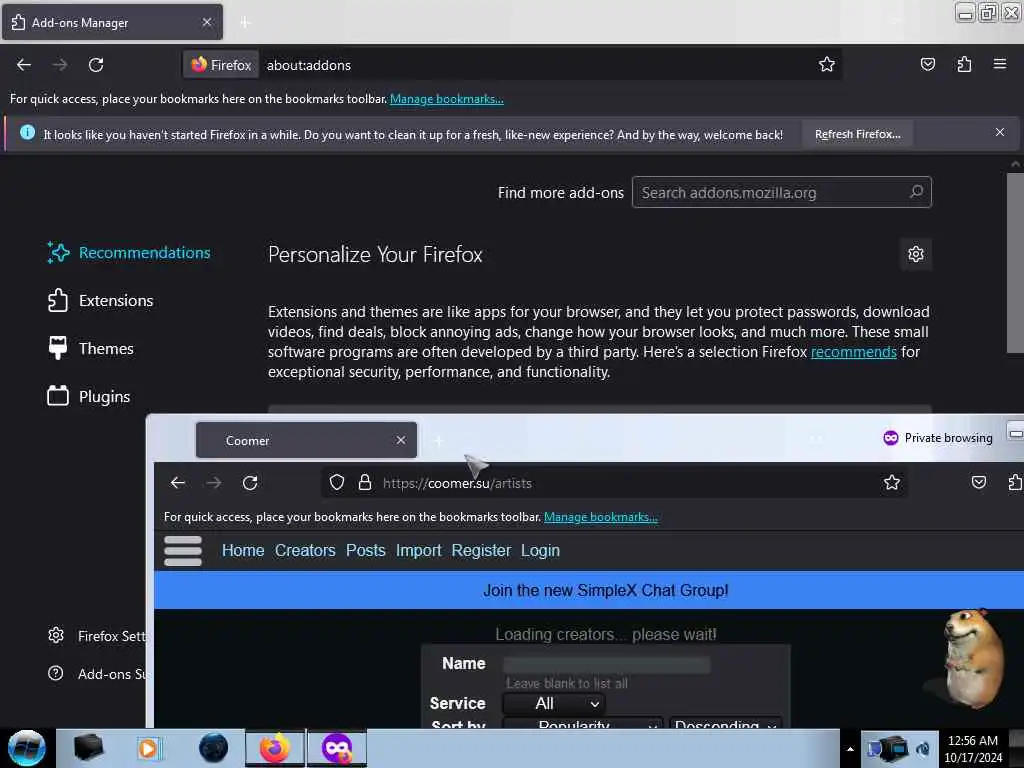Open the Descending sort order dropdown
Viewport: 1024px width, 768px height.
pos(726,723)
